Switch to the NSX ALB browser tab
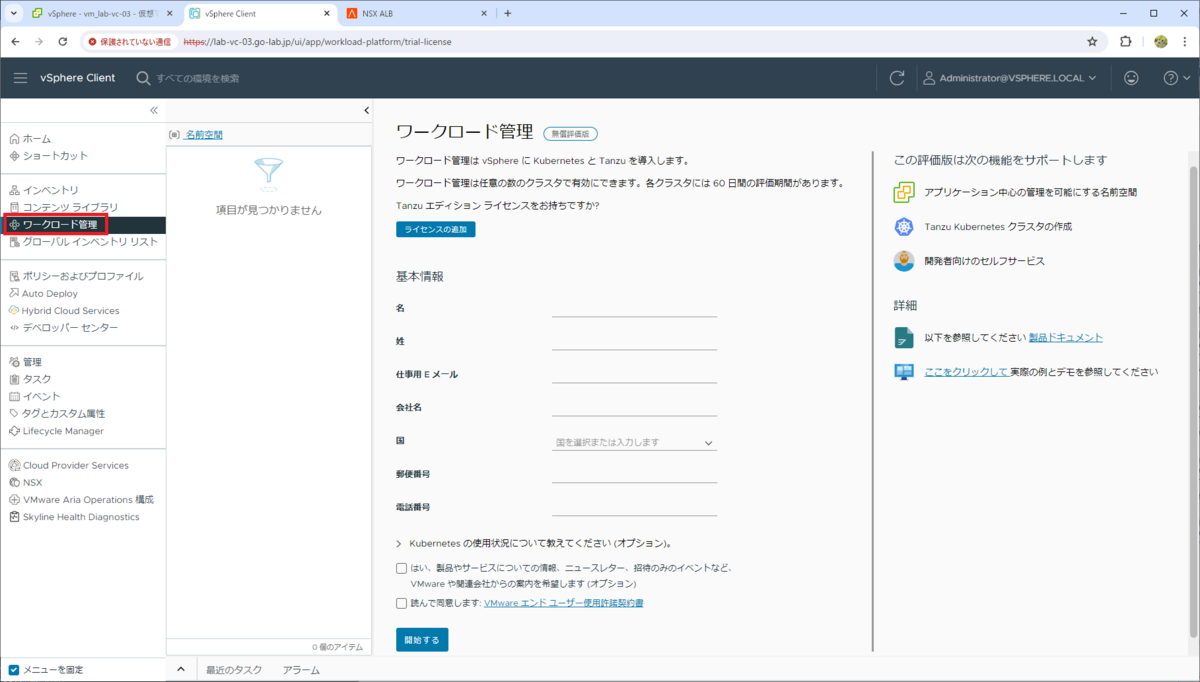This screenshot has width=1200, height=682. pos(415,14)
